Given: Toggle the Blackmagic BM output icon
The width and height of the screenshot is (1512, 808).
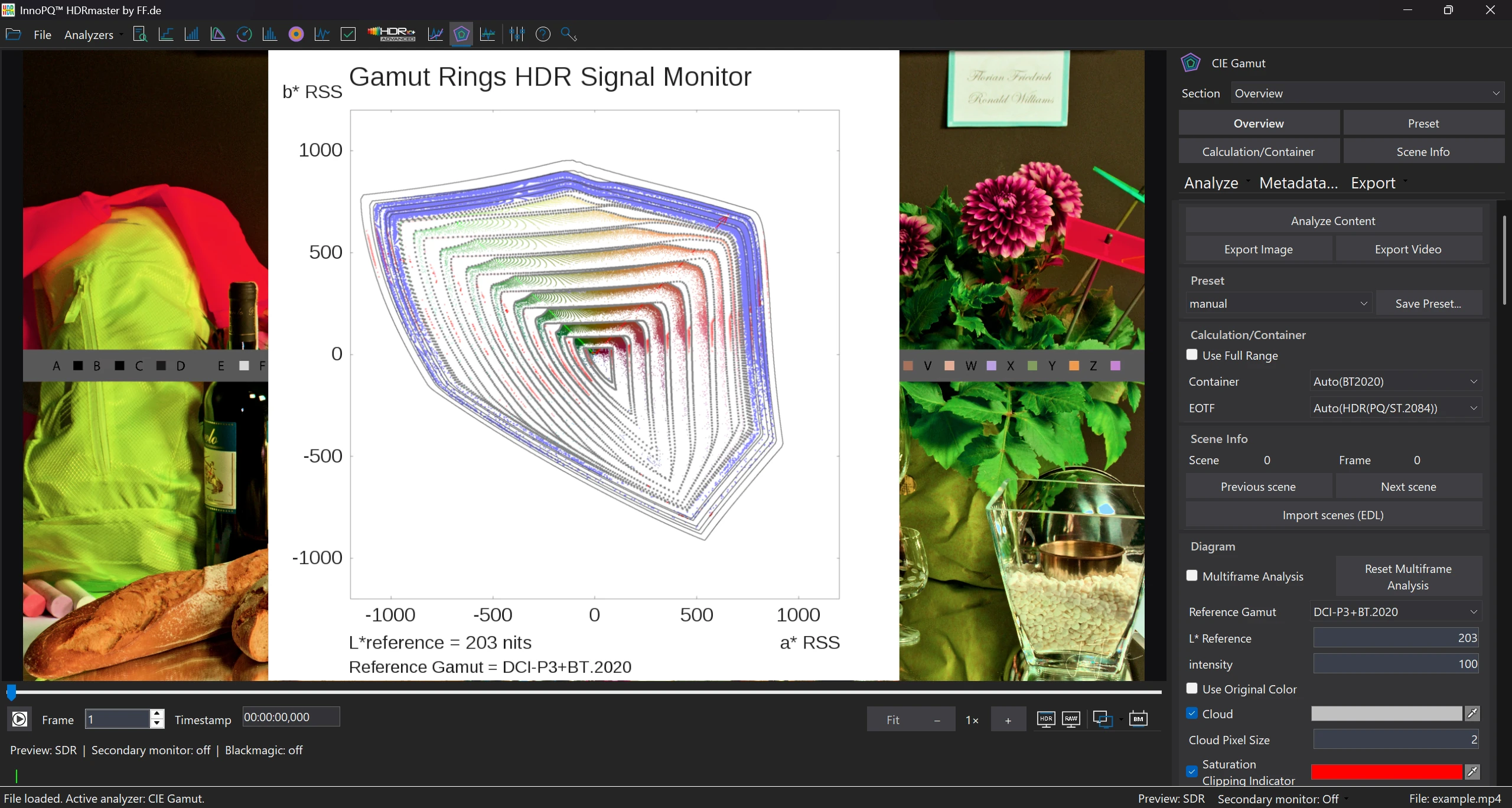Looking at the screenshot, I should 1138,719.
